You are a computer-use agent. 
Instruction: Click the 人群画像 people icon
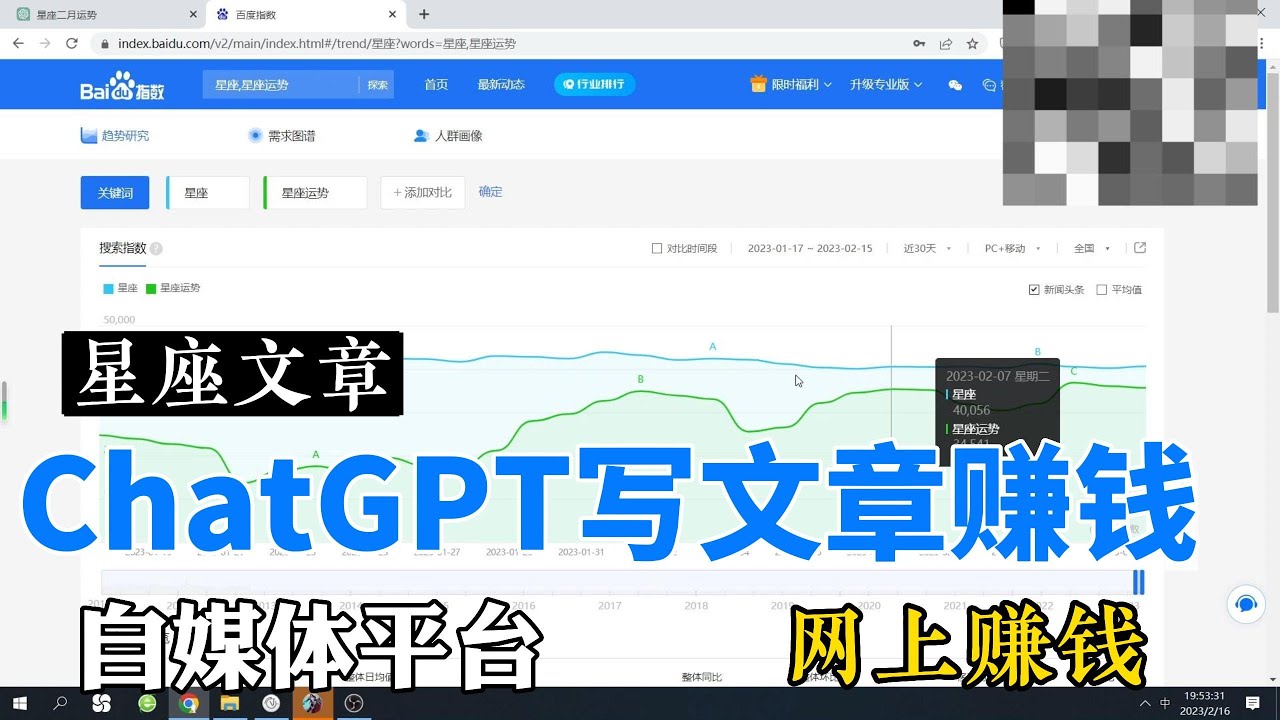click(421, 135)
